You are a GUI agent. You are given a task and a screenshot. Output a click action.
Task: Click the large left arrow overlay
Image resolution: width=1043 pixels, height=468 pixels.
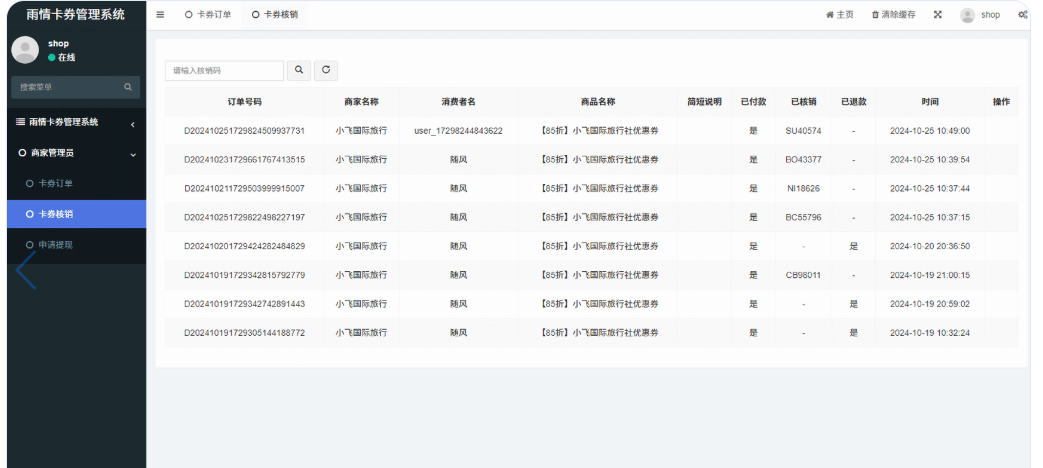(x=26, y=268)
